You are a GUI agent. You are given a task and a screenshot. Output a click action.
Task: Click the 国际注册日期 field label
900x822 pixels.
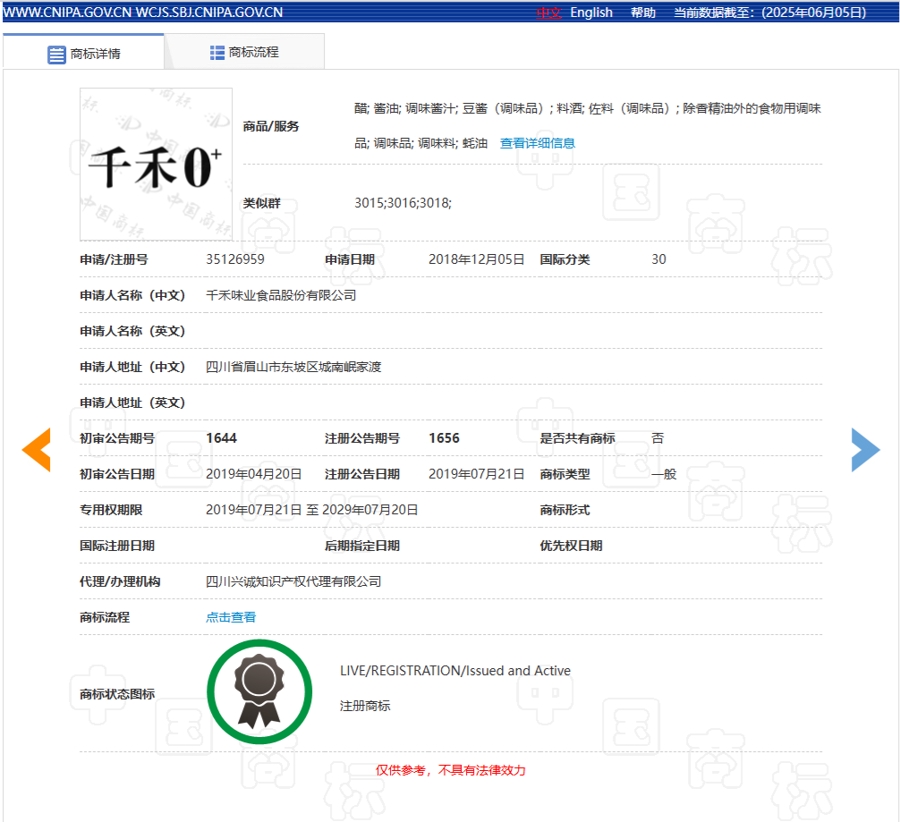coord(117,545)
